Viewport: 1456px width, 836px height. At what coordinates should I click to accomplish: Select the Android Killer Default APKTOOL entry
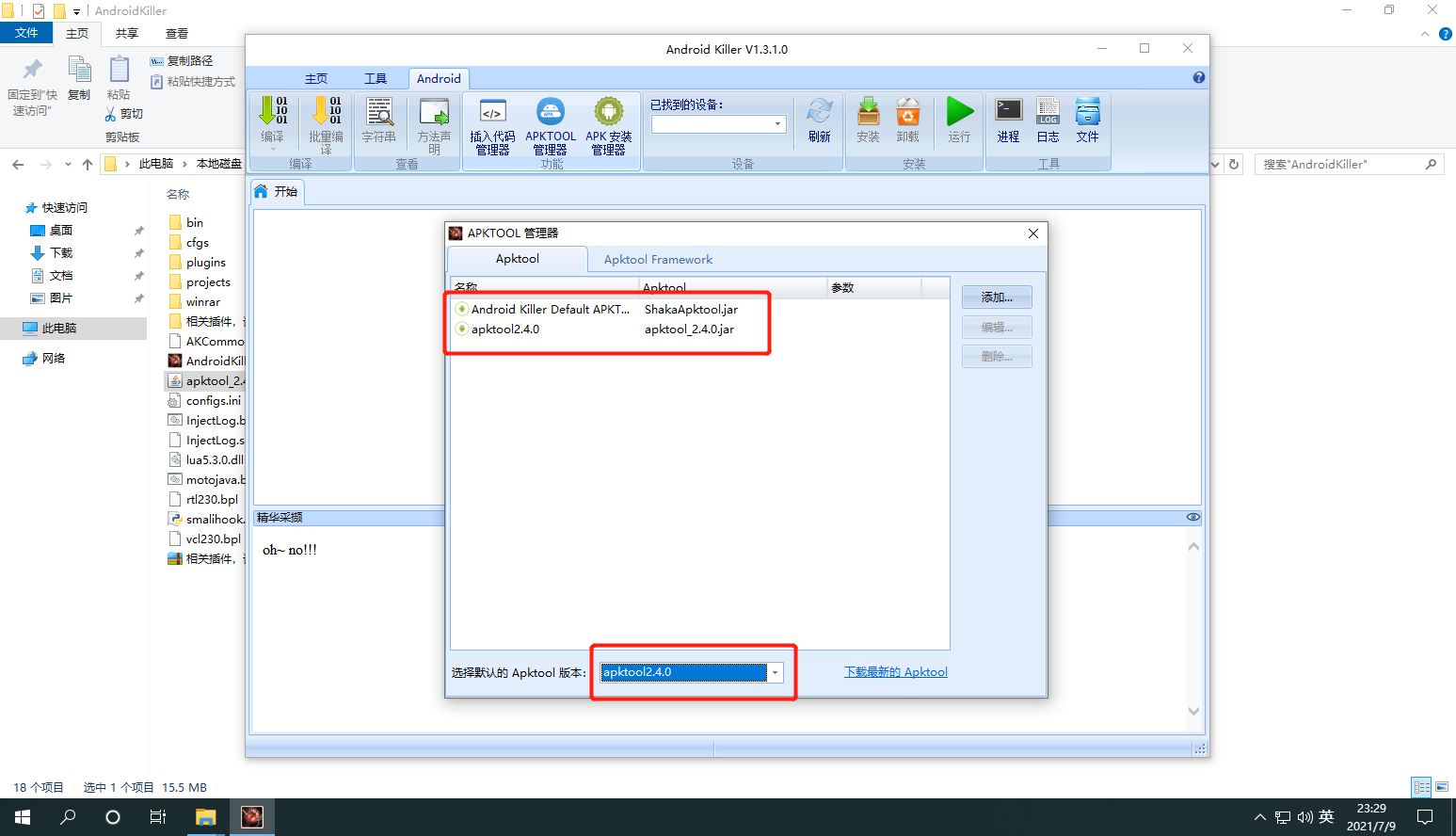pyautogui.click(x=550, y=310)
